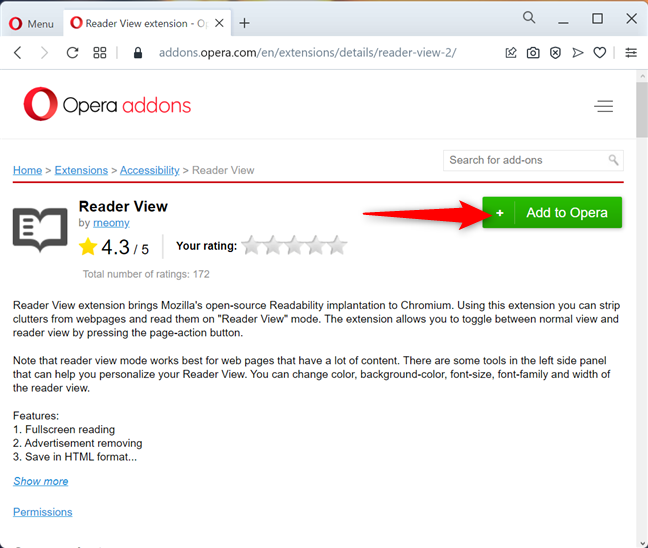Open a new tab with plus button
This screenshot has width=648, height=548.
point(244,23)
